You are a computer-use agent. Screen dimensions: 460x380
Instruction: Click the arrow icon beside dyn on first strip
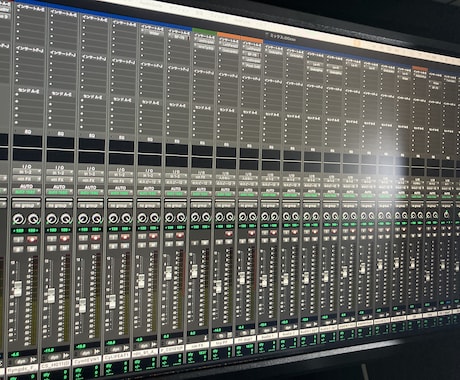33,359
